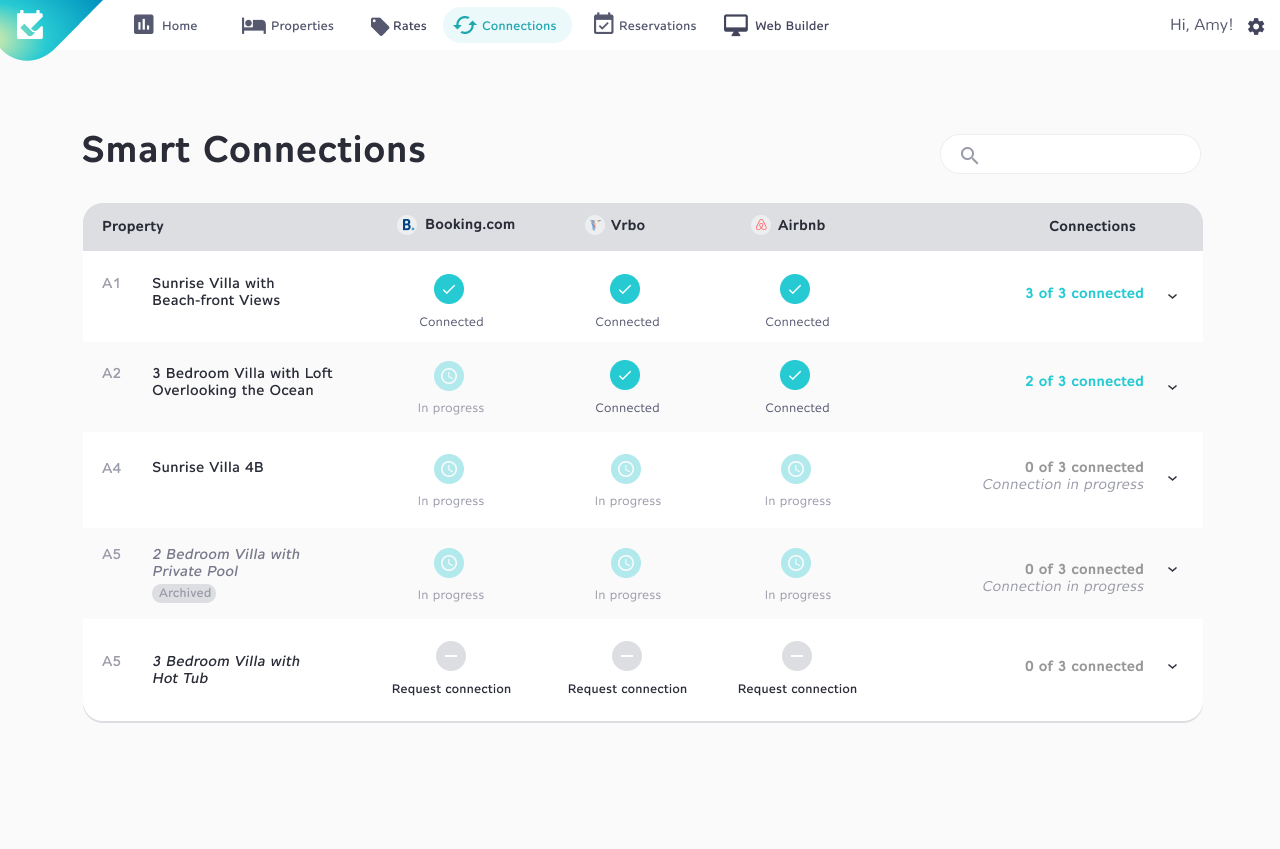Click the Airbnb logo in table header

[761, 225]
